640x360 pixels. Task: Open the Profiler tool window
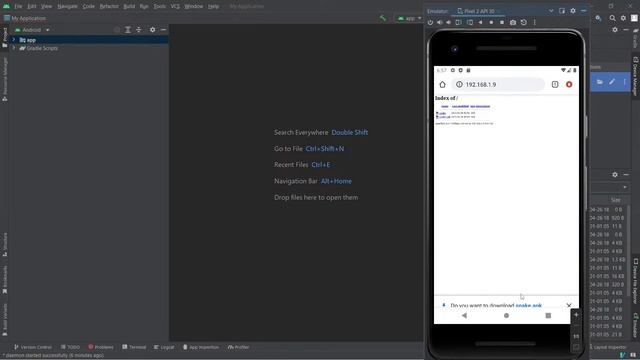(238, 347)
